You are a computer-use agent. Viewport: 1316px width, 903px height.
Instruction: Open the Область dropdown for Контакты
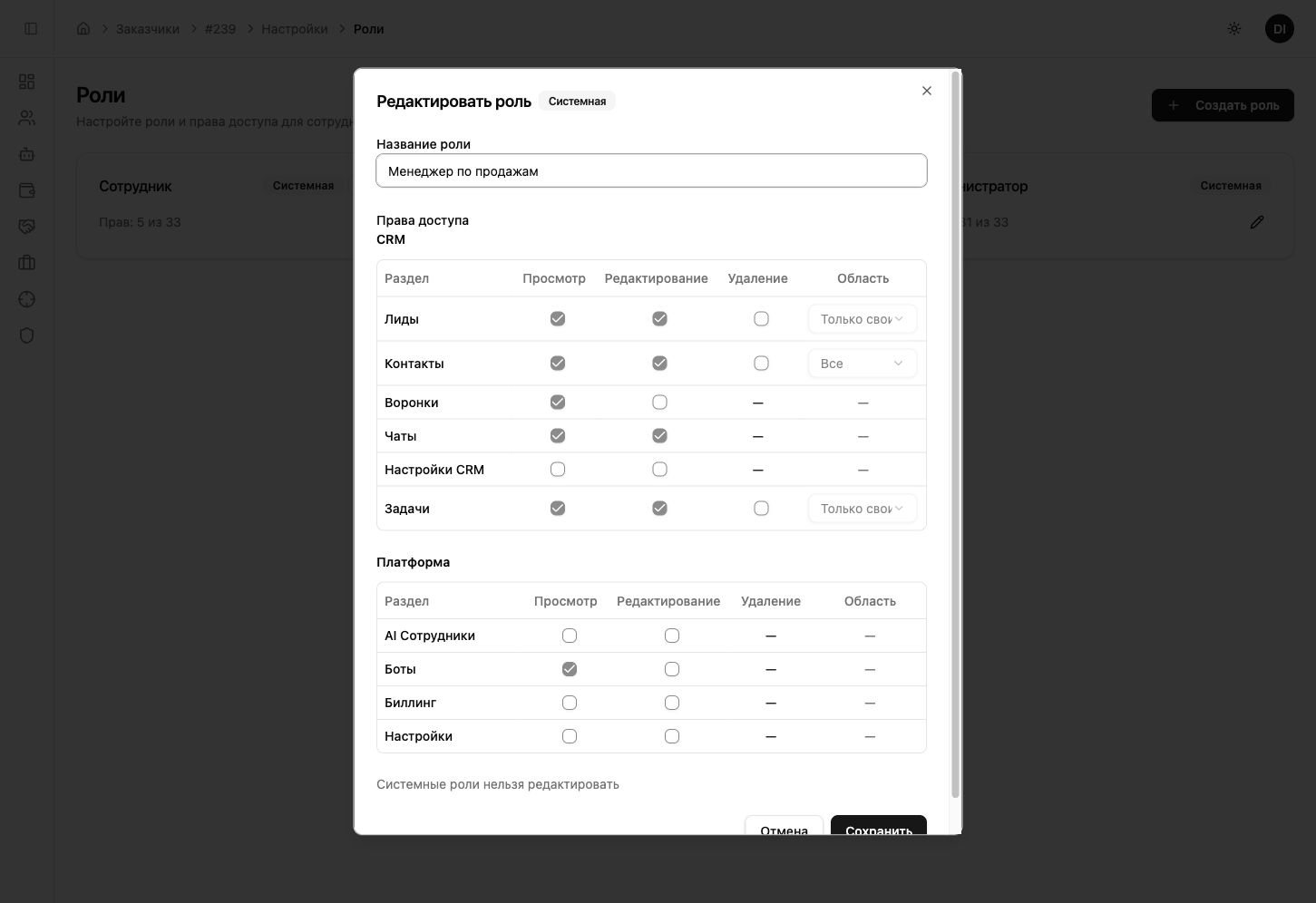tap(861, 363)
